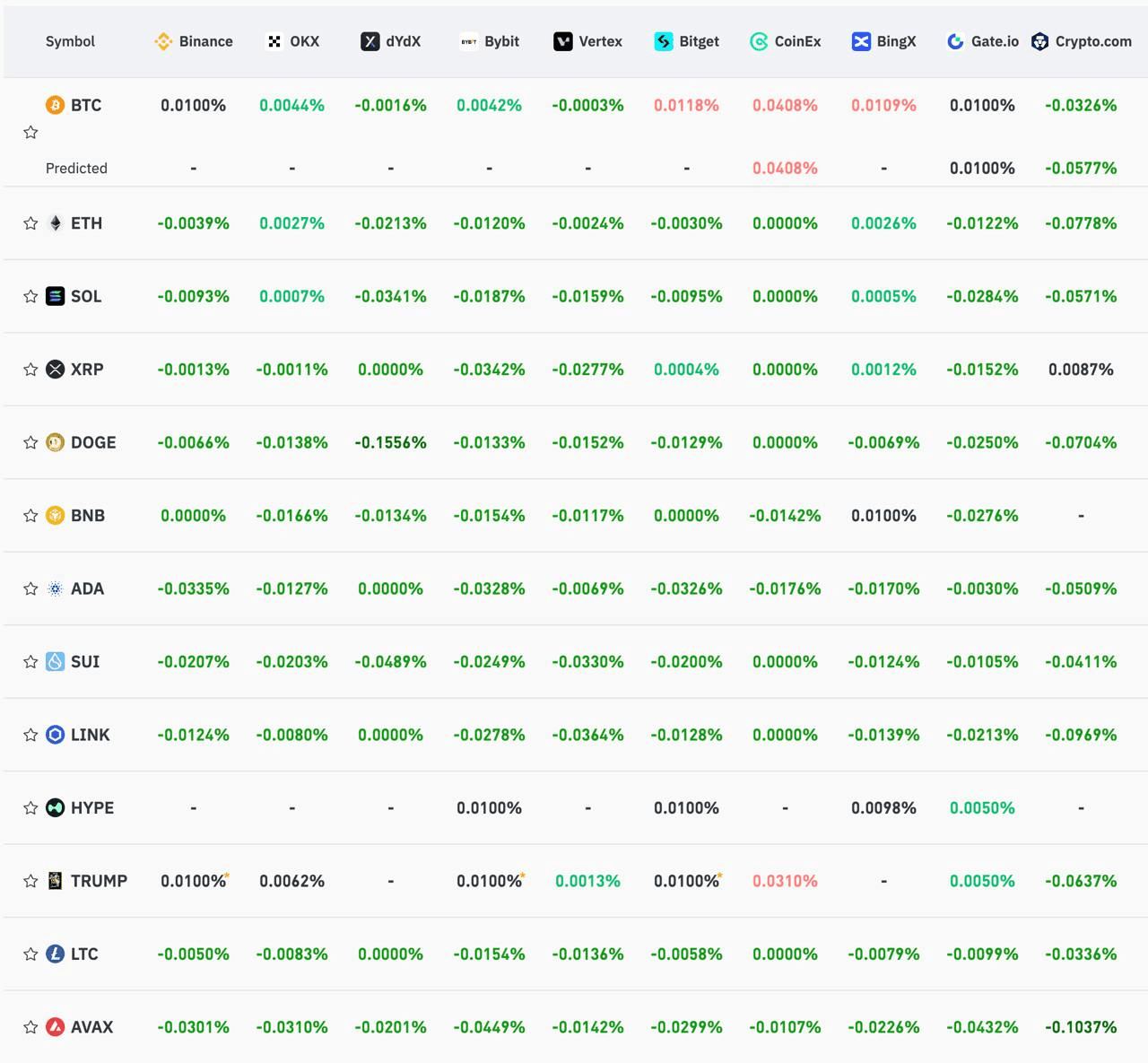
Task: Click the Crypto.com column header
Action: point(1082,41)
